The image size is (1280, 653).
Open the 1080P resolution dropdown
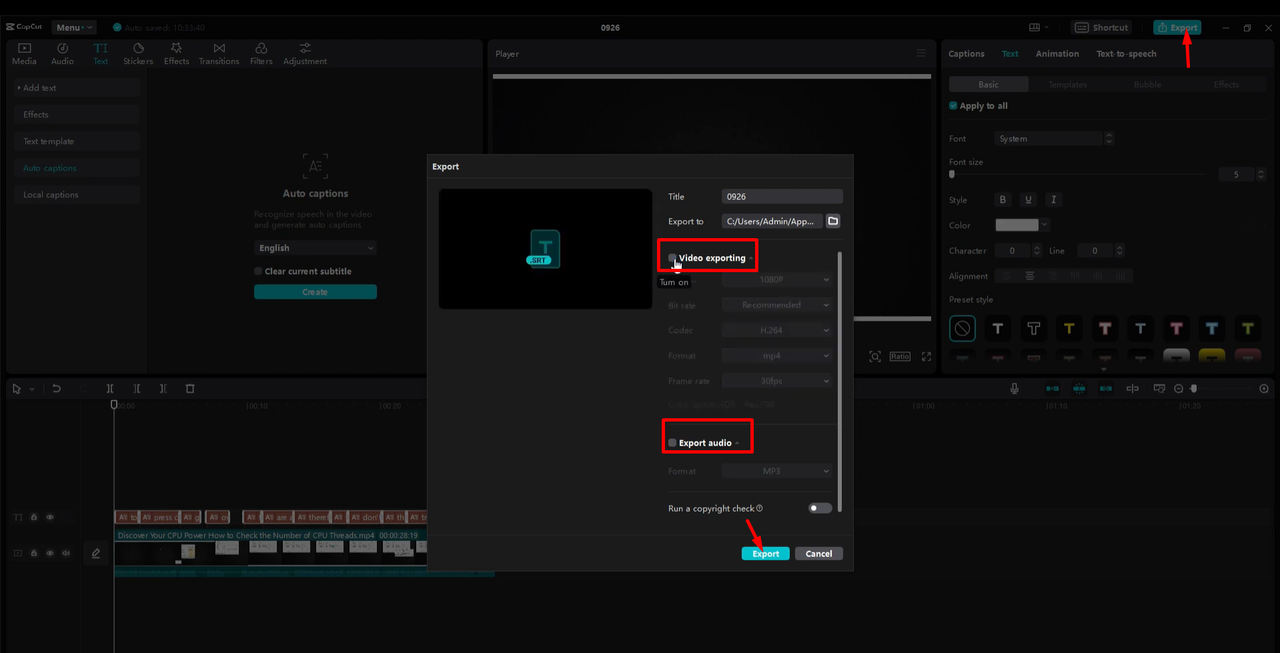pyautogui.click(x=777, y=280)
